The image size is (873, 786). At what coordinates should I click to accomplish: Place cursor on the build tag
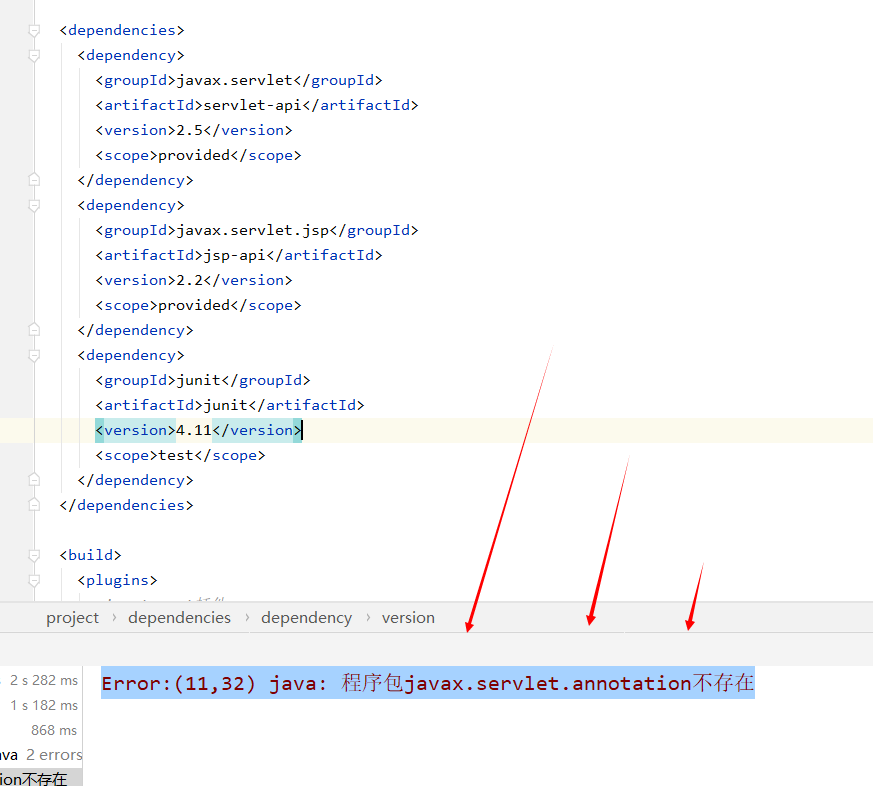pos(90,556)
